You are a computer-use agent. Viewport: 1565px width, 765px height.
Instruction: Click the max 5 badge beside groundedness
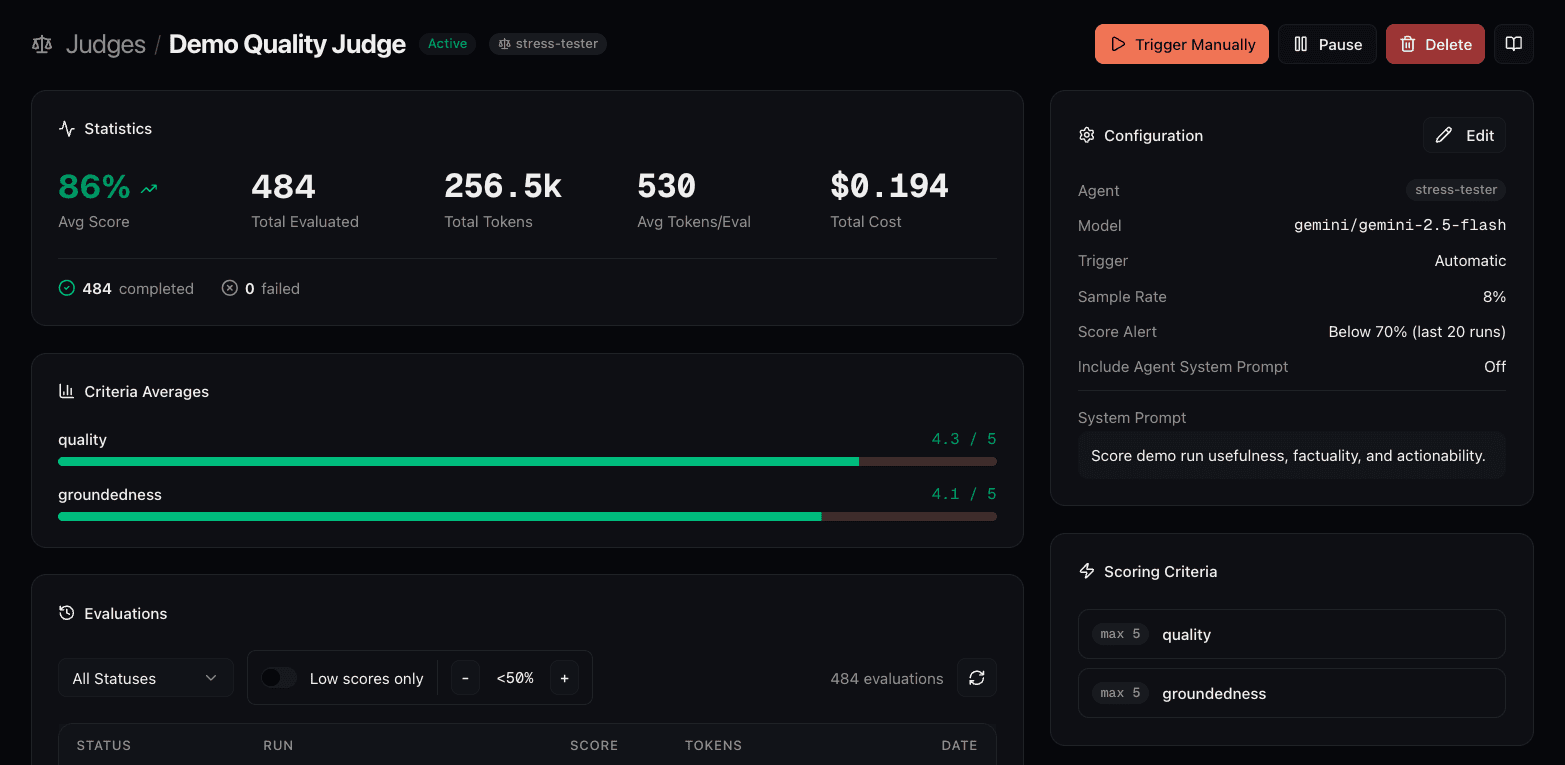(x=1120, y=693)
